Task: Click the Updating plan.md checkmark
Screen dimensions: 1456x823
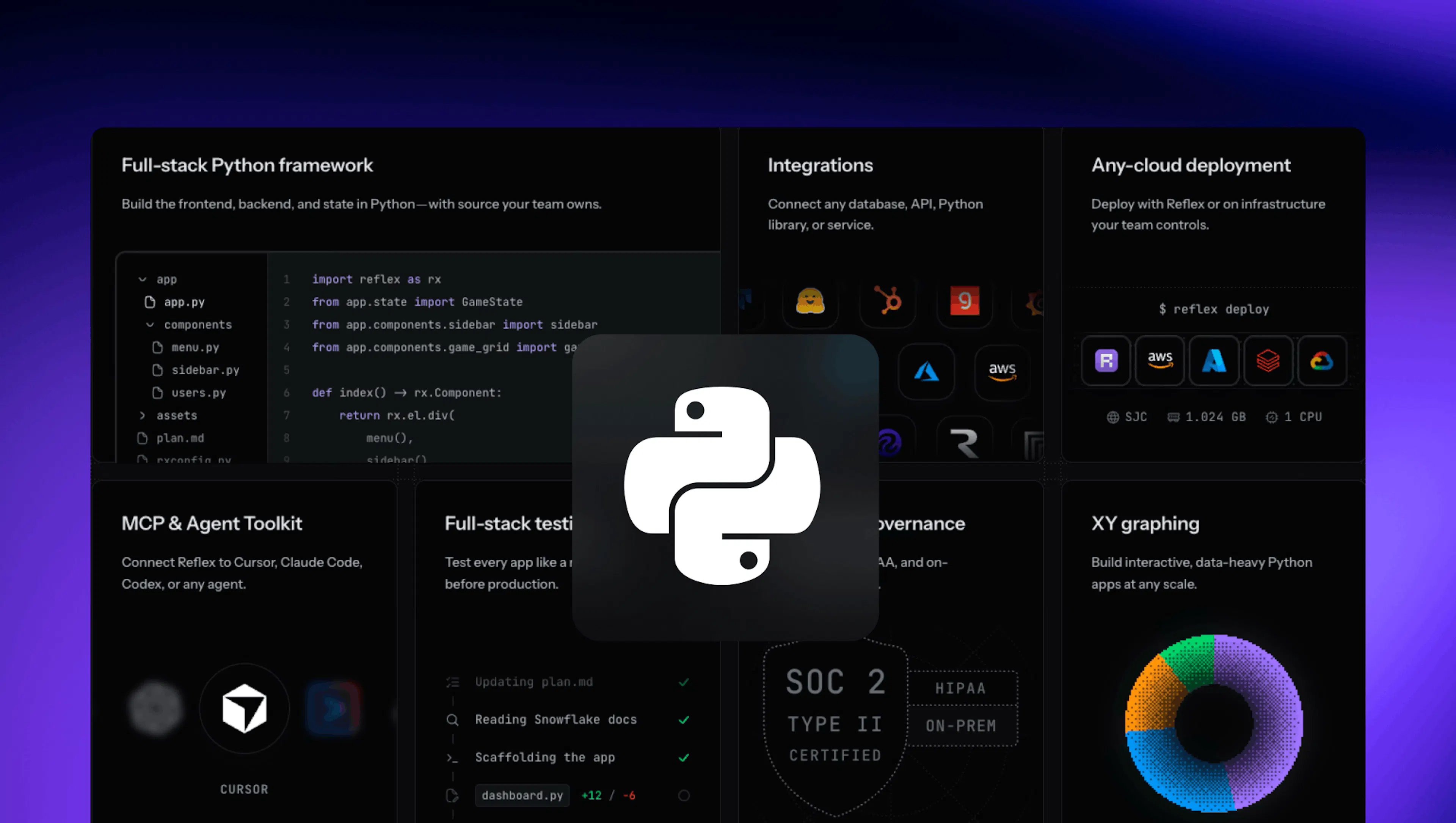Action: pos(683,682)
